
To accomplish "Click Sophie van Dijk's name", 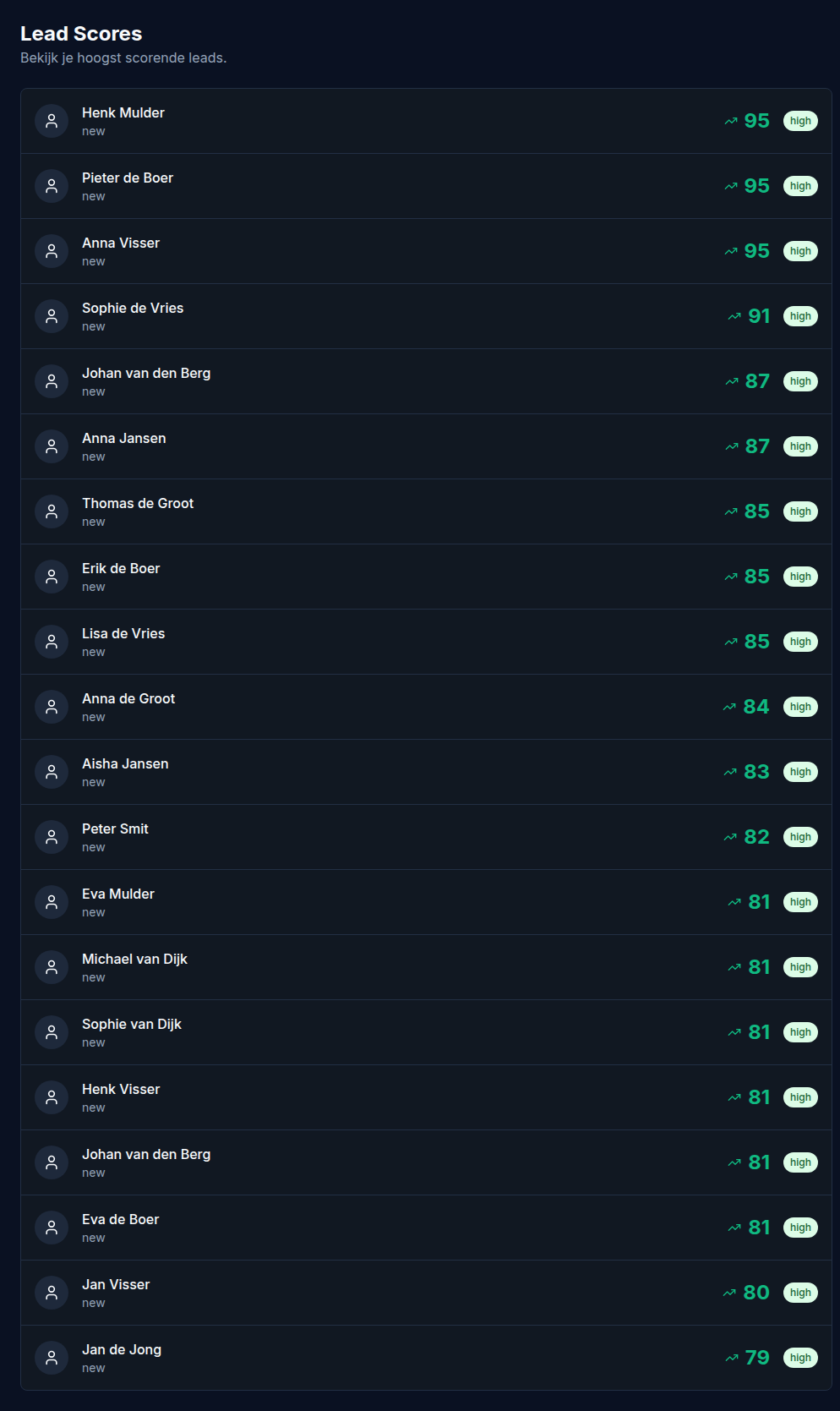I will click(x=131, y=1024).
